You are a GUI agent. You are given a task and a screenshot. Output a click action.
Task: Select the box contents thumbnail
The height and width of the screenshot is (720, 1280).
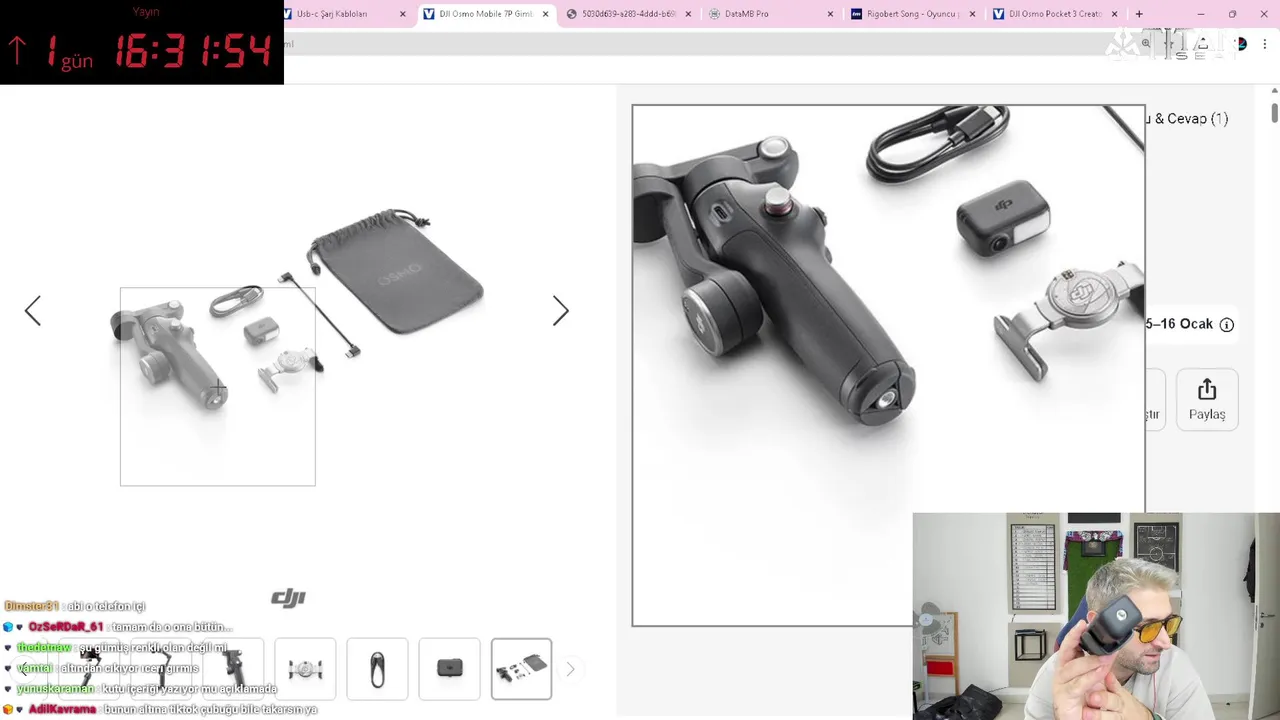[x=521, y=668]
